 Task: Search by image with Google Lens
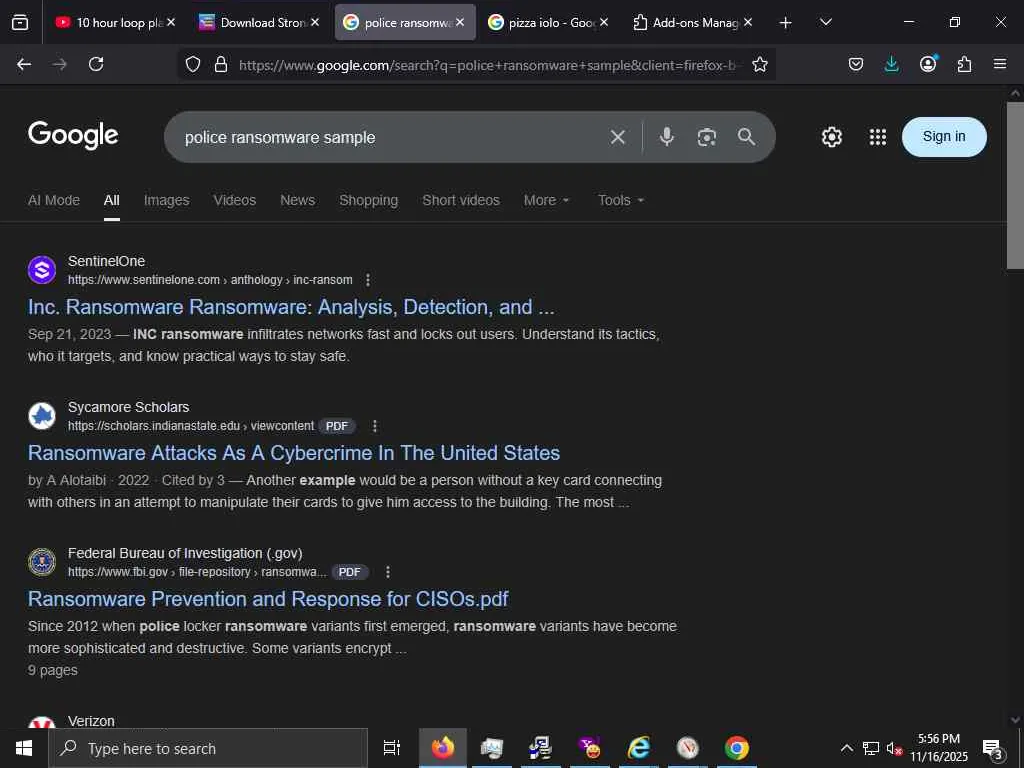(x=707, y=137)
